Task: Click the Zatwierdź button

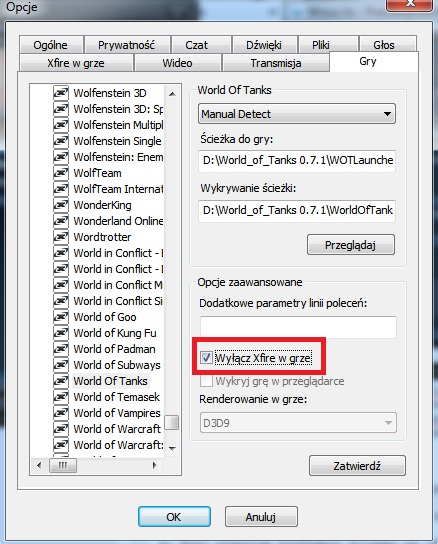Action: point(357,466)
